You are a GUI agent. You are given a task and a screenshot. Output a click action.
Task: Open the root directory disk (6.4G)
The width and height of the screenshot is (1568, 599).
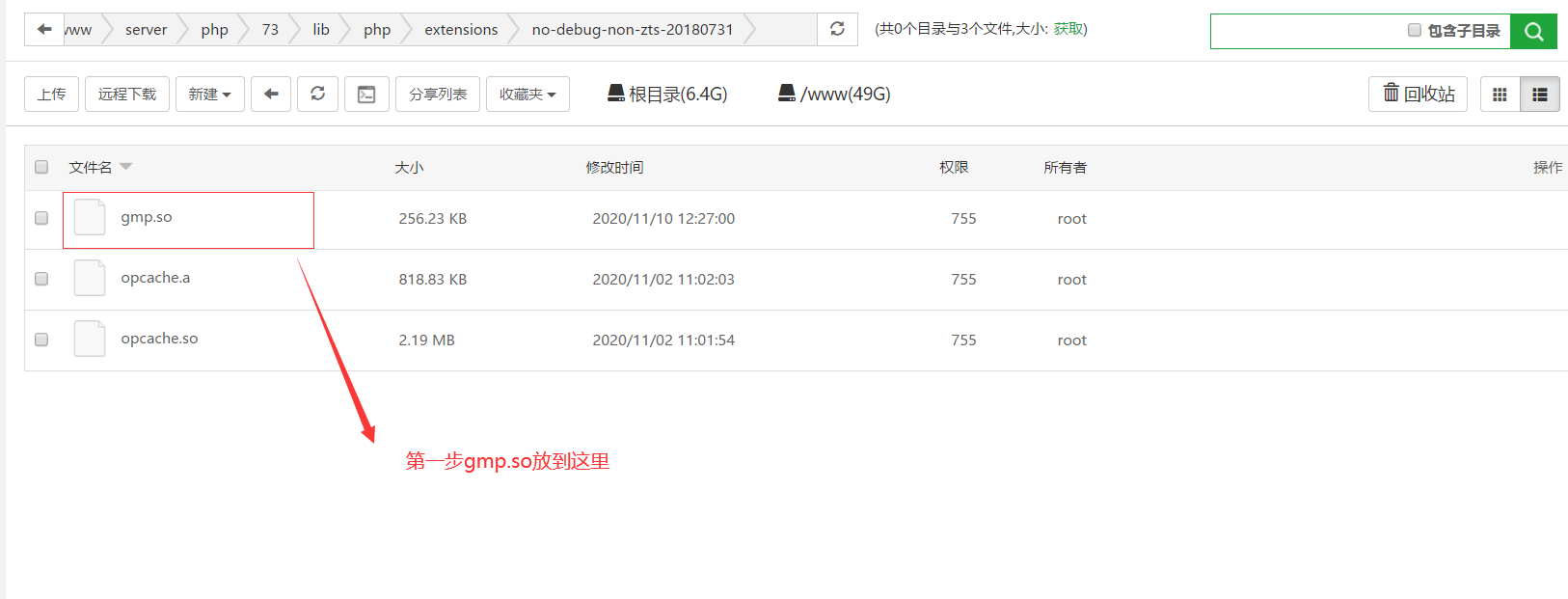(x=667, y=94)
